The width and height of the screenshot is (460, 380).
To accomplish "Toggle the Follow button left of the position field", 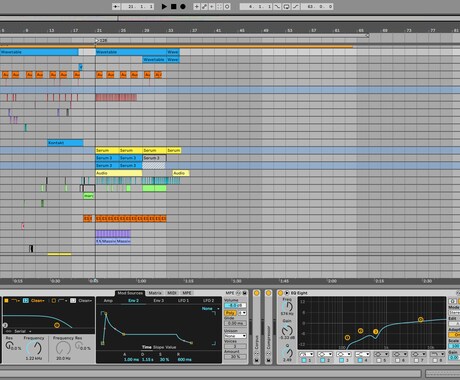I will (116, 6).
